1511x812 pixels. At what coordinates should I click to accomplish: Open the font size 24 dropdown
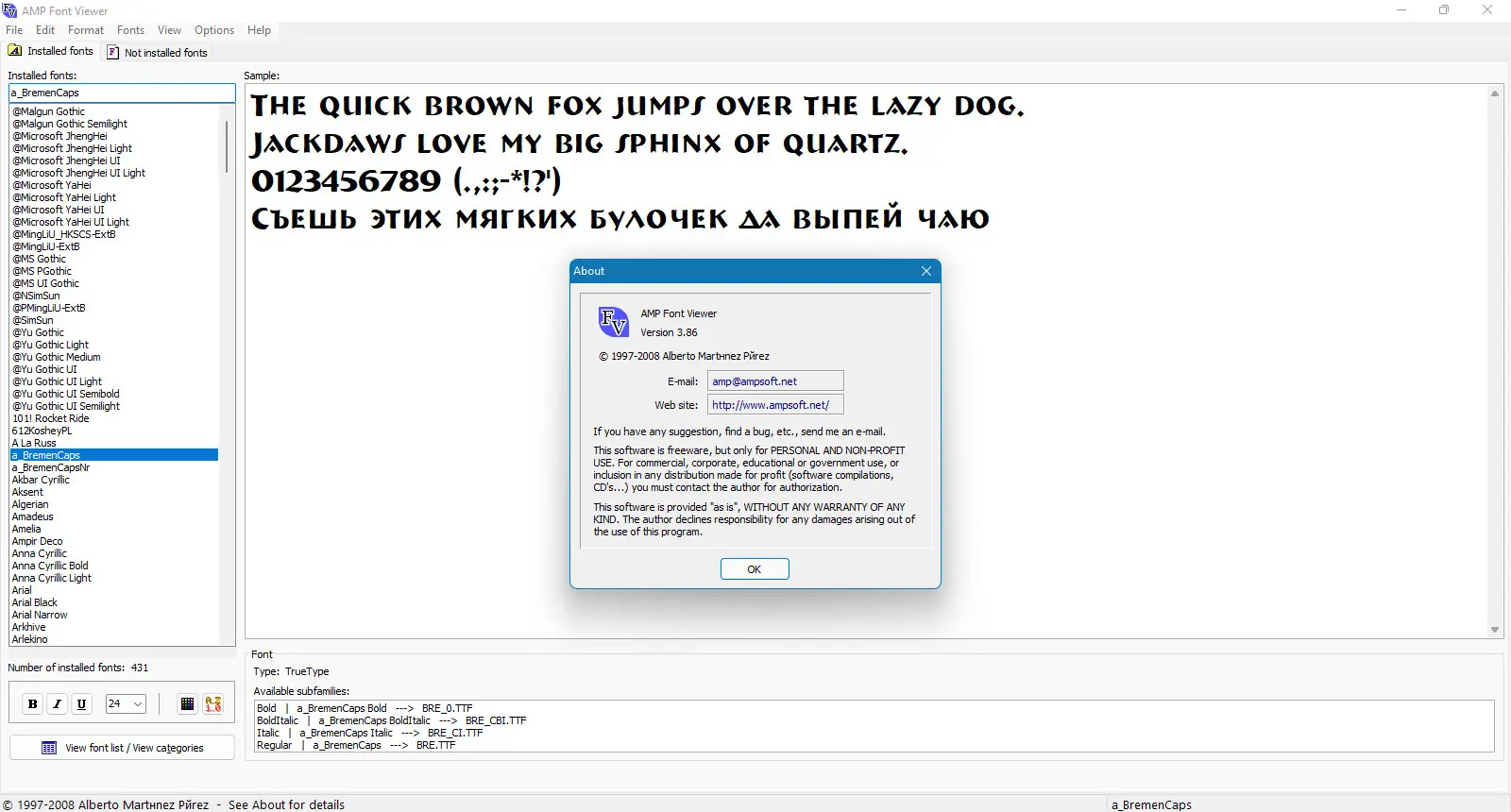click(x=126, y=703)
